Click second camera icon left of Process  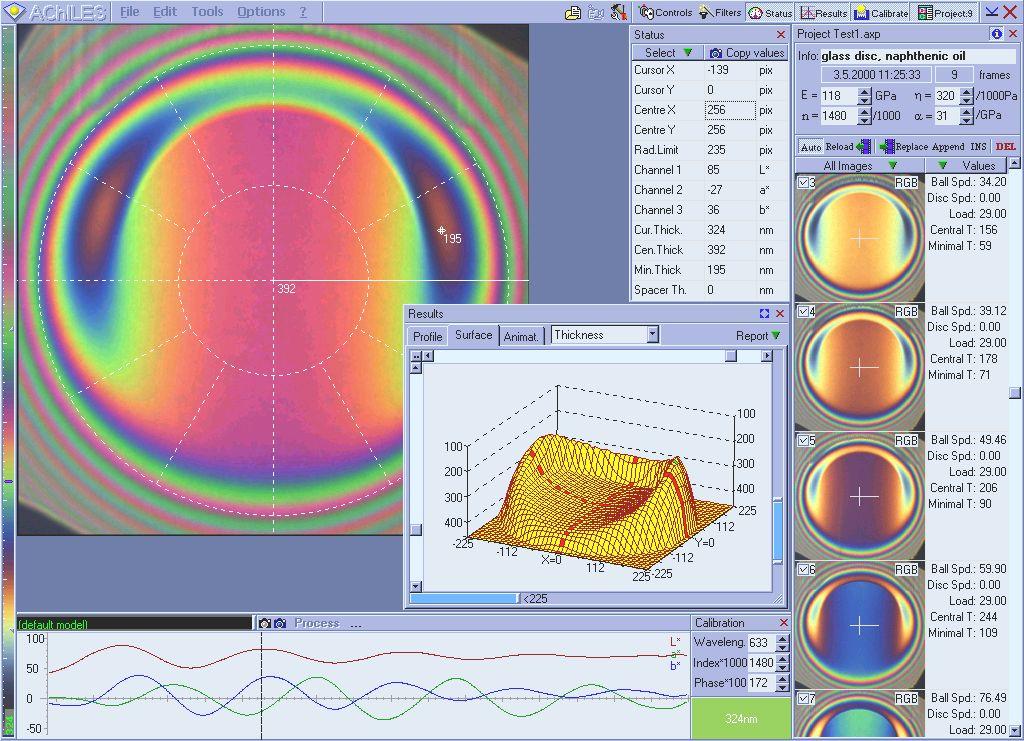pyautogui.click(x=280, y=623)
